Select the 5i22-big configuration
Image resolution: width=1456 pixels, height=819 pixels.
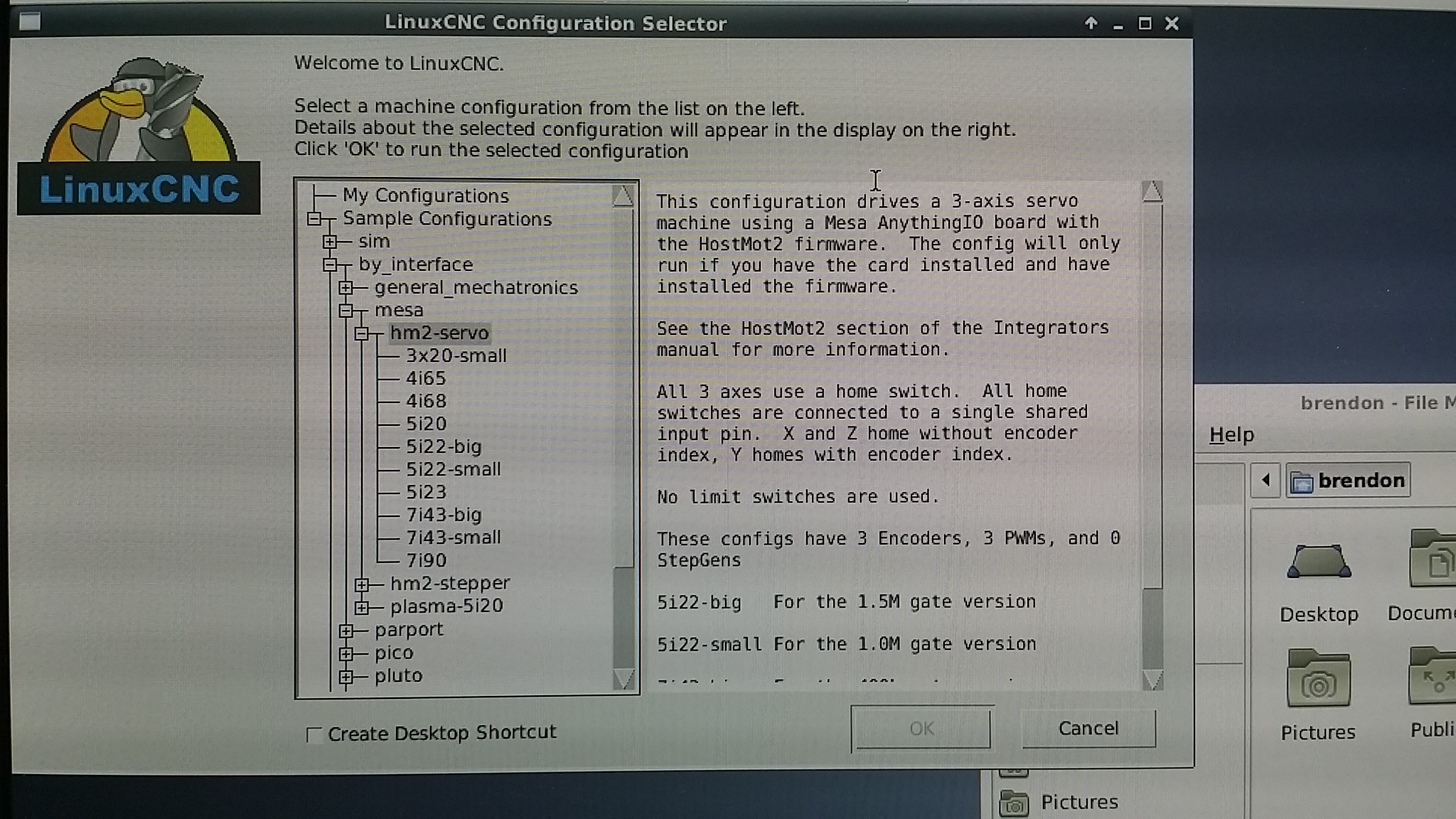pyautogui.click(x=444, y=446)
